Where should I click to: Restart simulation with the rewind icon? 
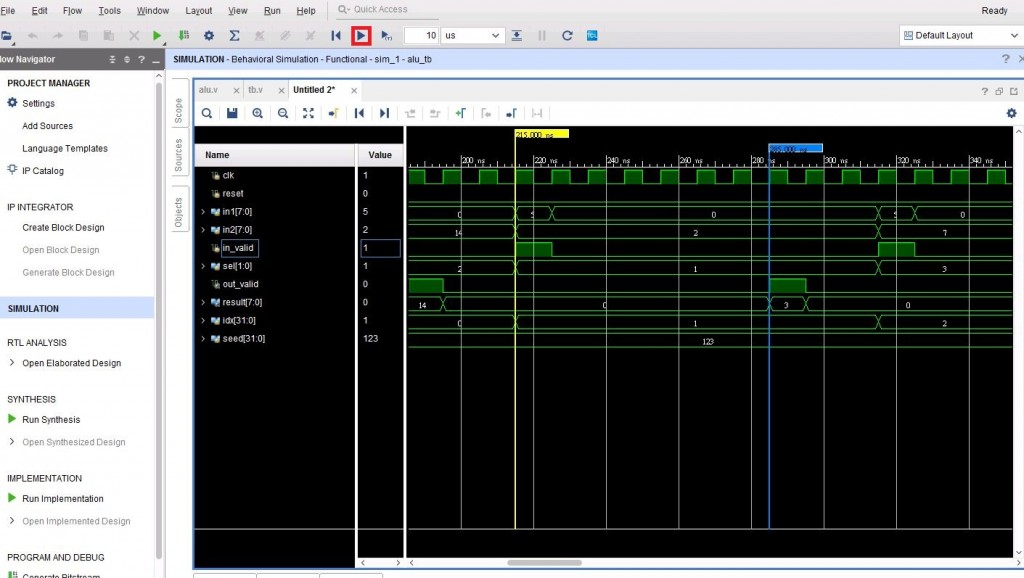[336, 35]
